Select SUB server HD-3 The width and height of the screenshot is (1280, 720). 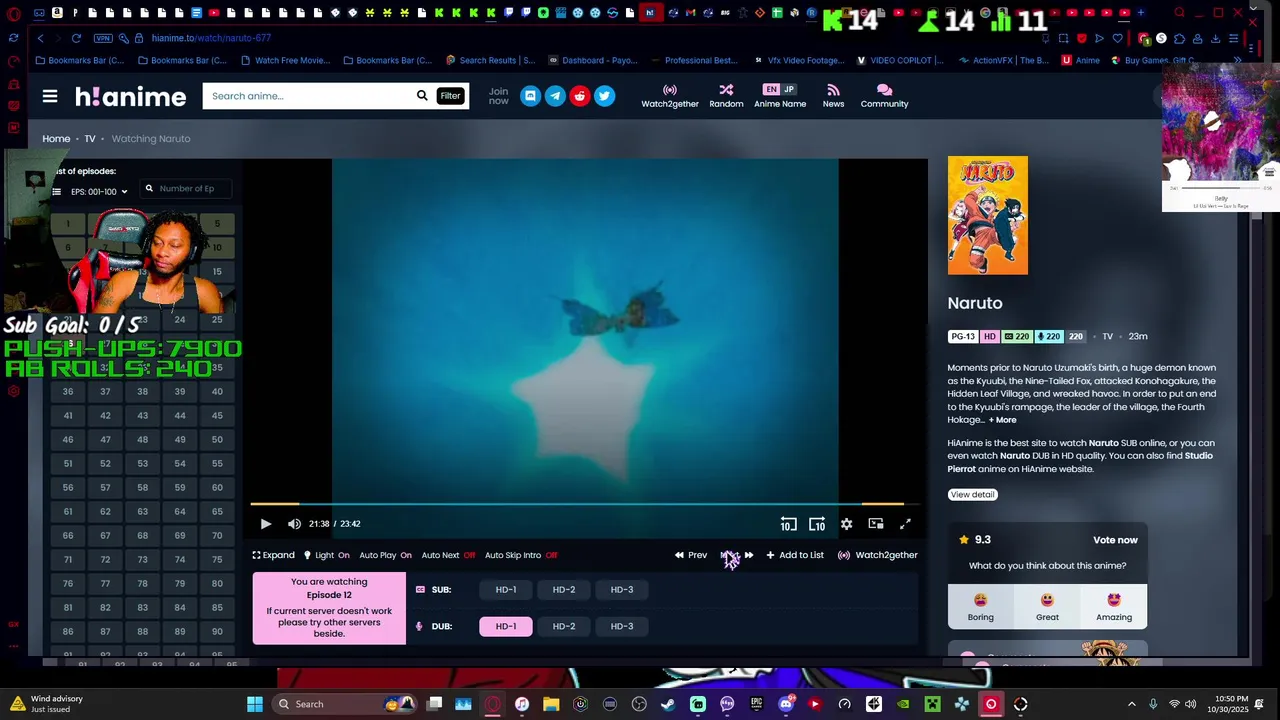(x=622, y=590)
